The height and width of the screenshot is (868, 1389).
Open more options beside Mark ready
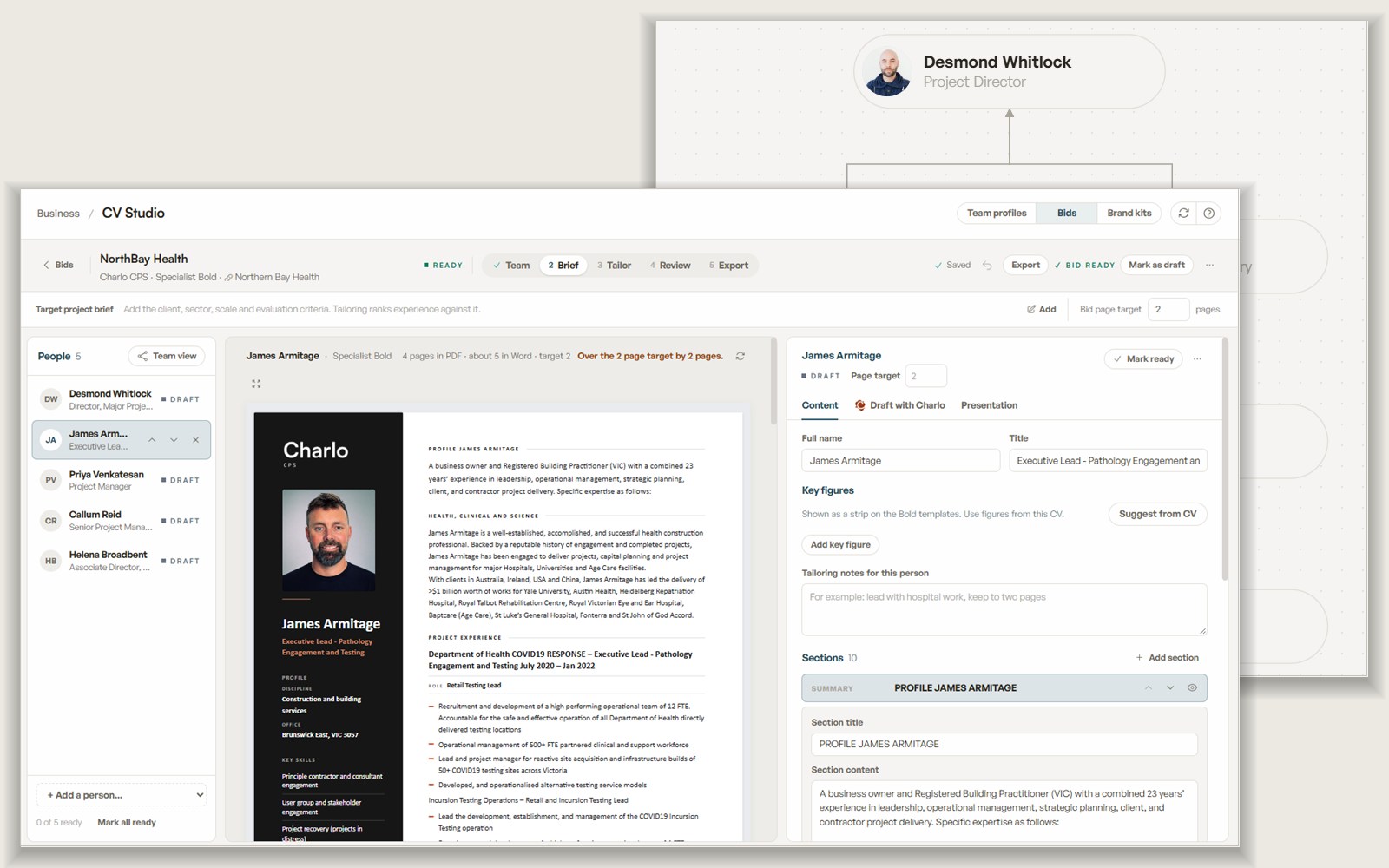(1197, 359)
